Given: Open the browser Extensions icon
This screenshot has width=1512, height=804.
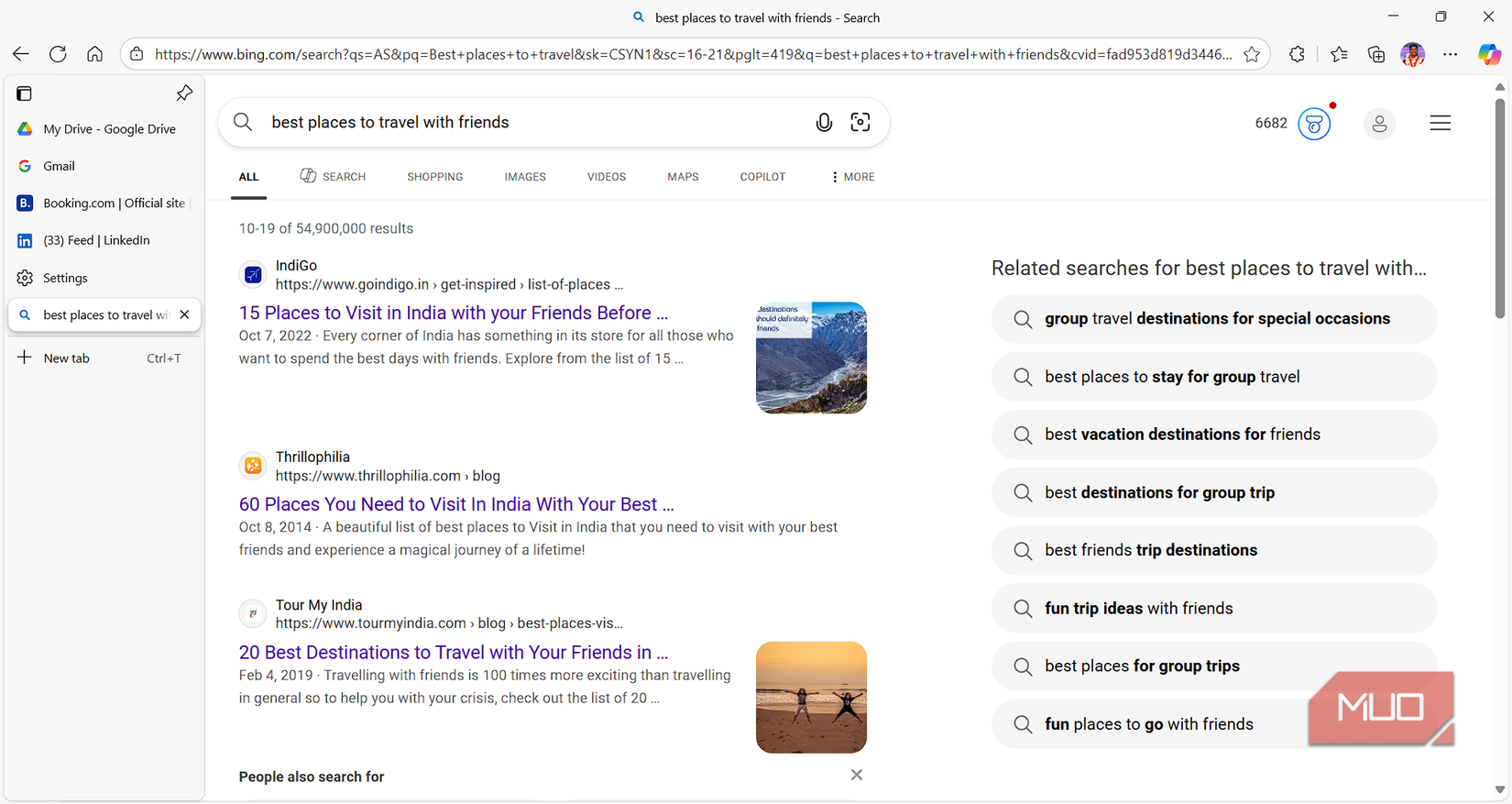Looking at the screenshot, I should [x=1297, y=55].
